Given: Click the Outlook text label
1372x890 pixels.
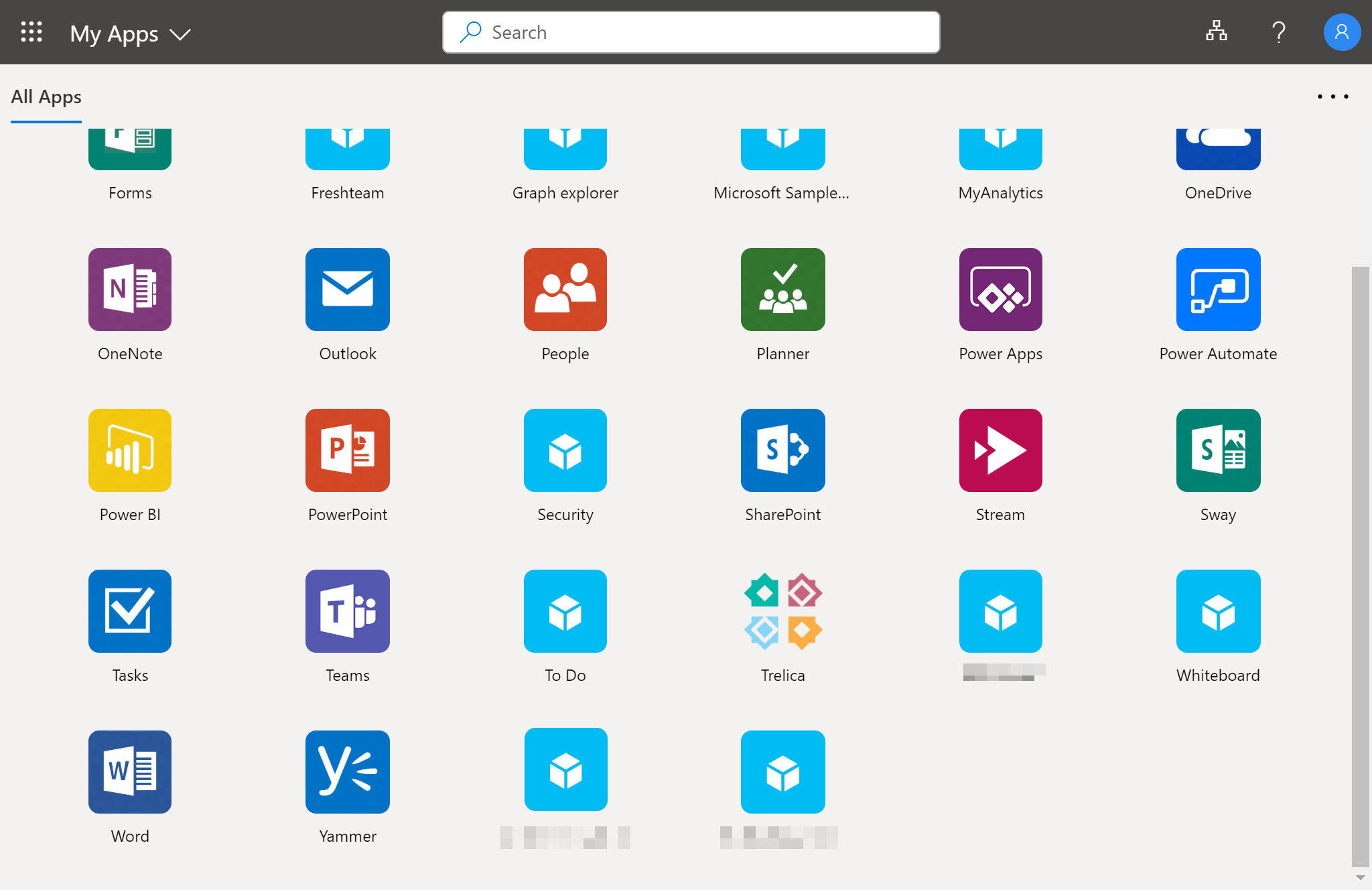Looking at the screenshot, I should (x=348, y=354).
